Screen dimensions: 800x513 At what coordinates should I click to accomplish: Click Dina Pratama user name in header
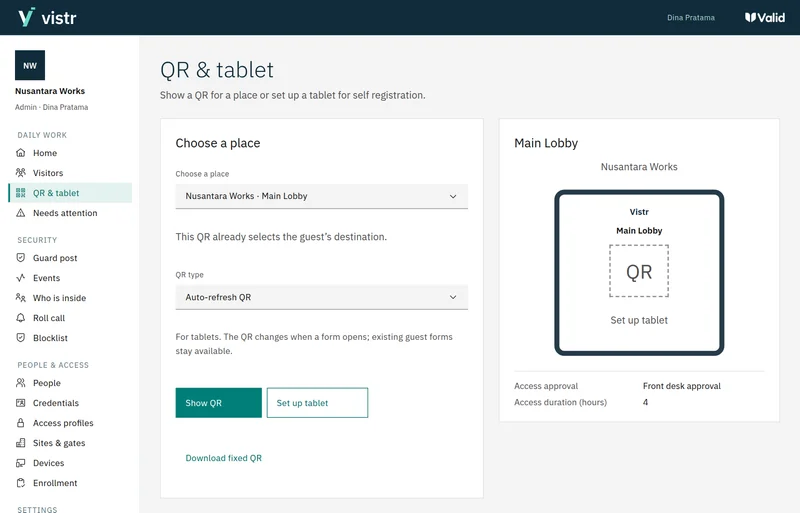[690, 17]
